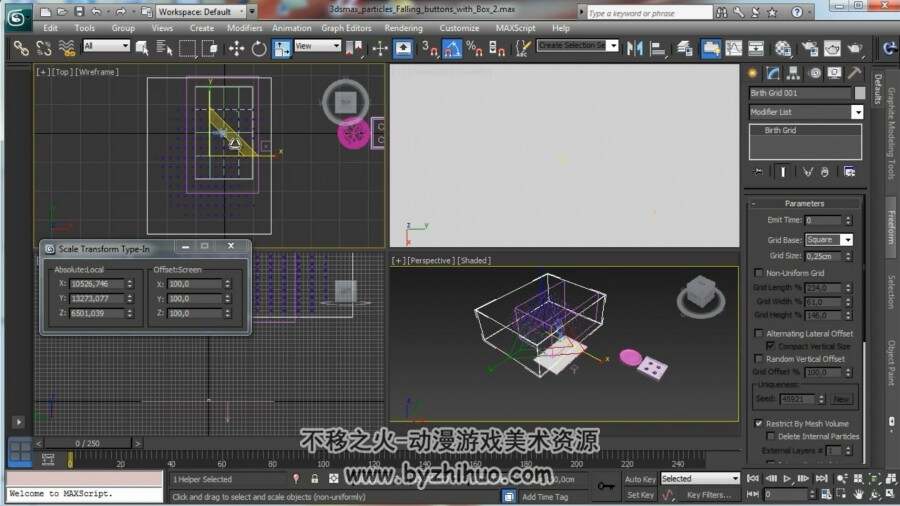Toggle the Auto Key button

[640, 479]
